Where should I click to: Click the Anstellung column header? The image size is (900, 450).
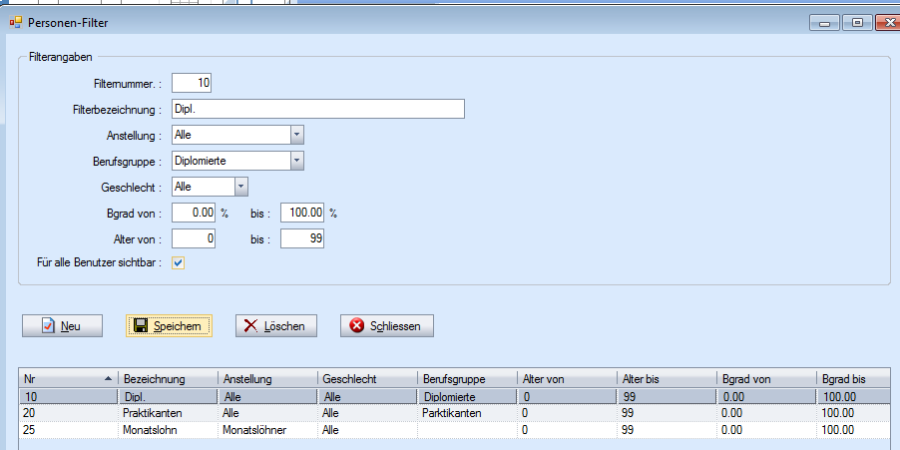click(268, 379)
